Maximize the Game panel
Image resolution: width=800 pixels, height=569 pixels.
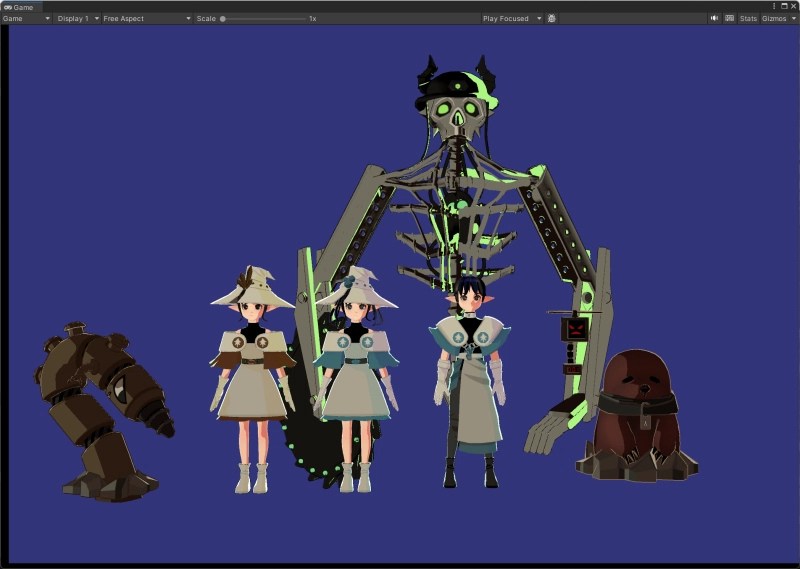click(x=783, y=6)
